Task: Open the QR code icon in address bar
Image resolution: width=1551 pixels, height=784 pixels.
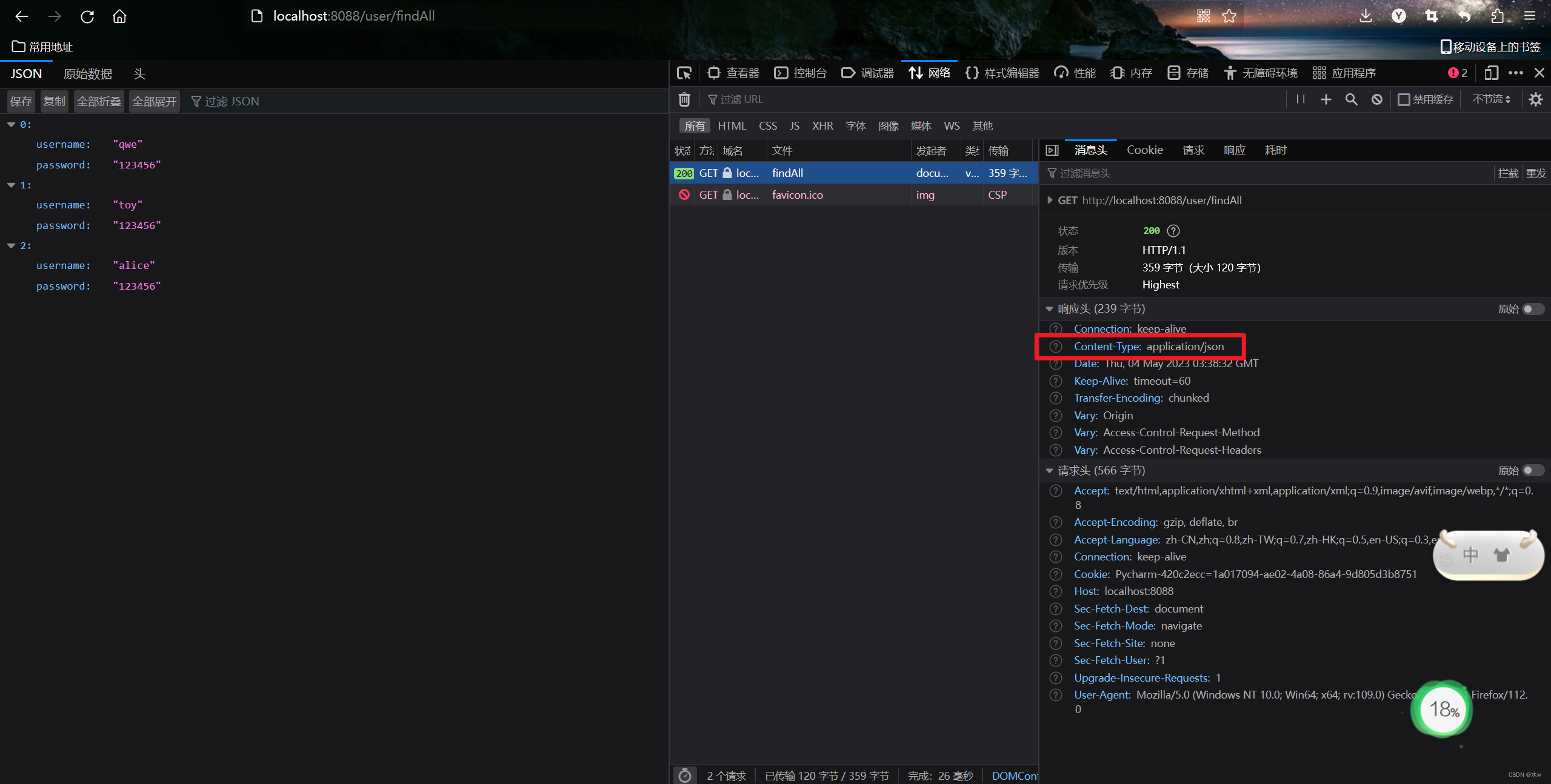Action: (1204, 16)
